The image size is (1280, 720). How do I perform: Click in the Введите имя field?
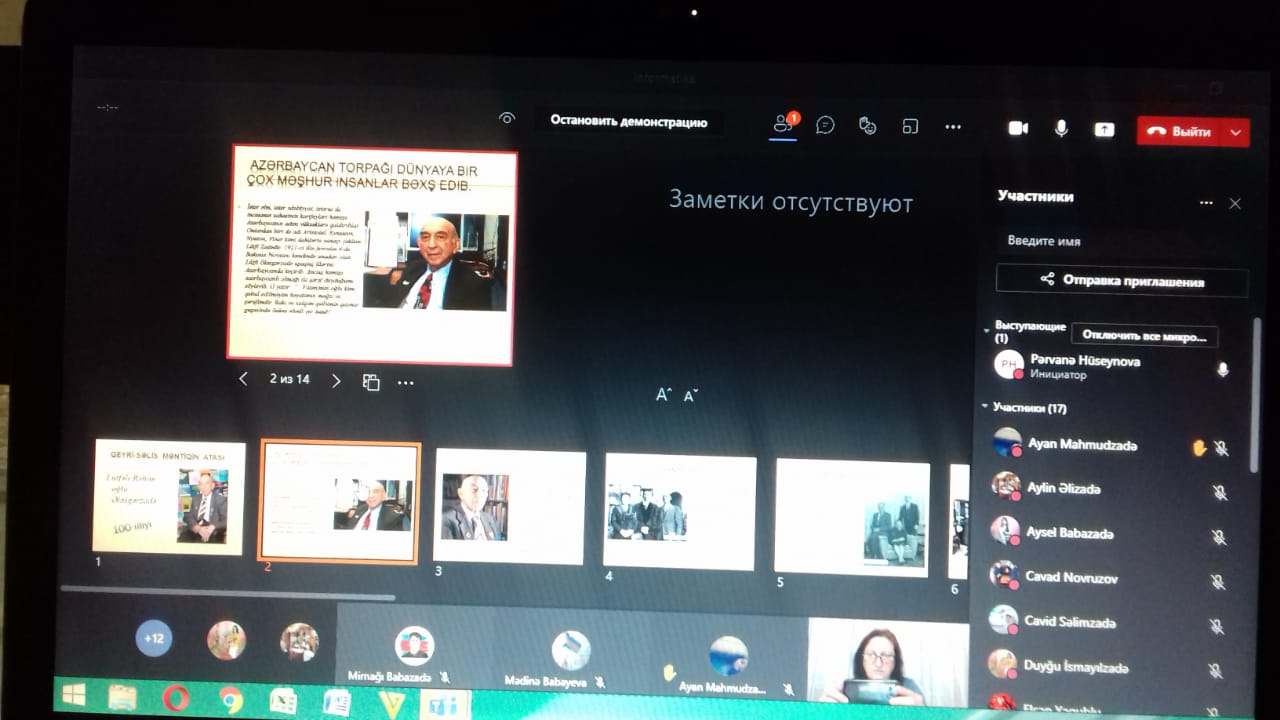tap(1120, 241)
